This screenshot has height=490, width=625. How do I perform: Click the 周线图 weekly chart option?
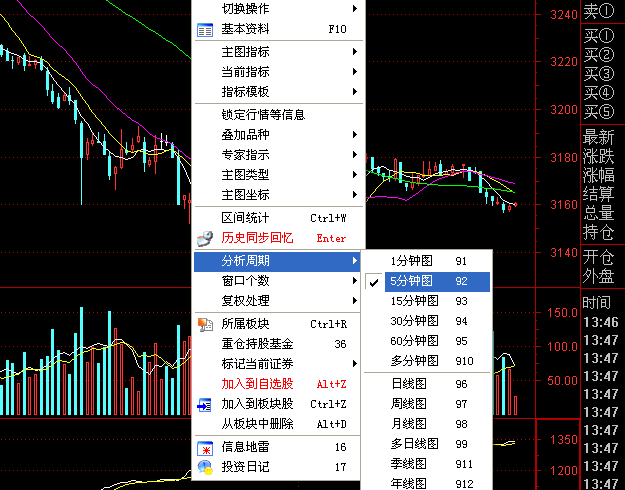pos(428,404)
